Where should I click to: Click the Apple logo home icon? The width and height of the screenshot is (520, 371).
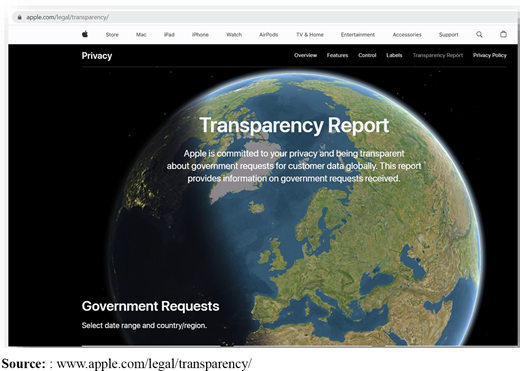pos(85,34)
